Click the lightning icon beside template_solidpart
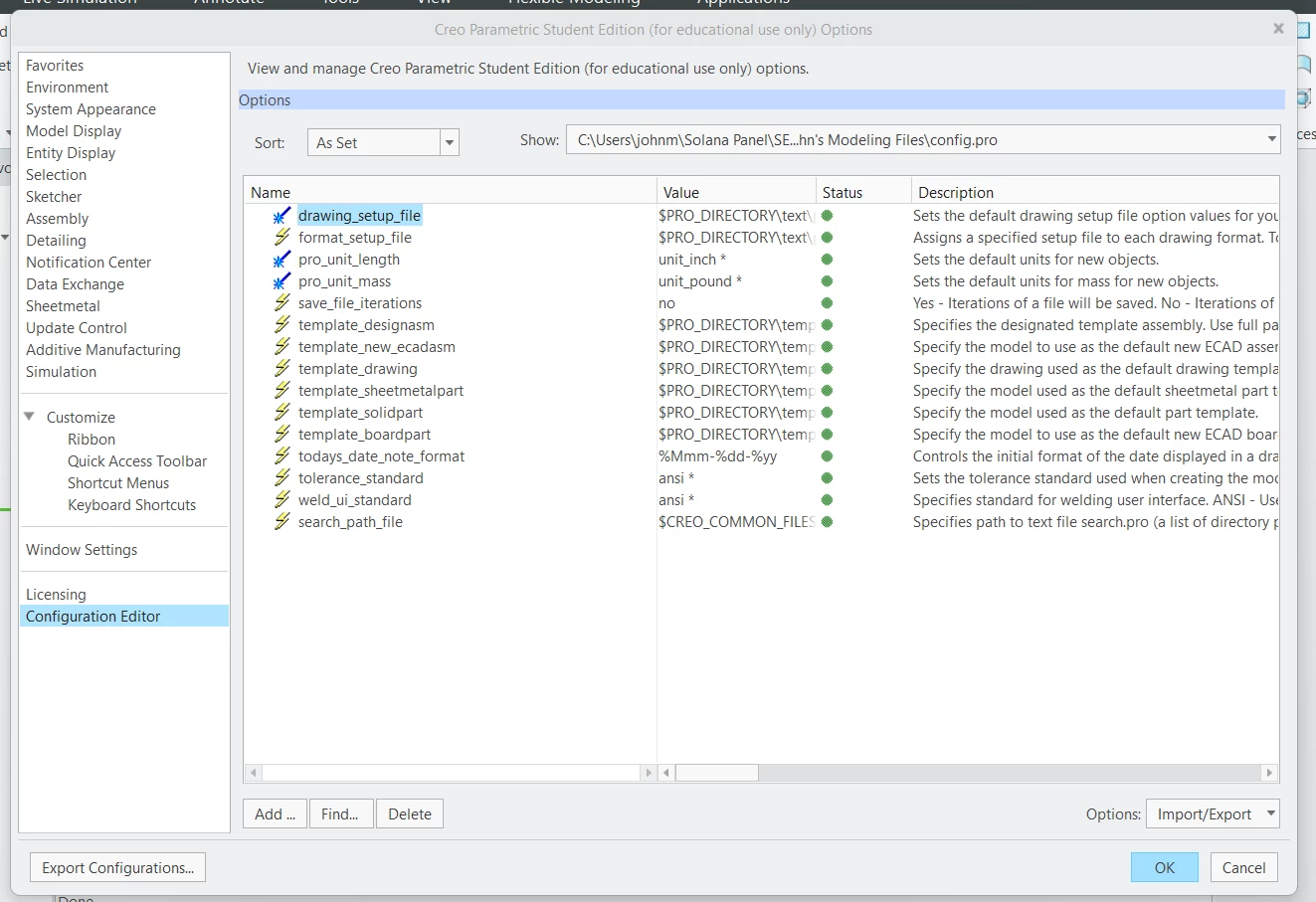 (x=282, y=413)
